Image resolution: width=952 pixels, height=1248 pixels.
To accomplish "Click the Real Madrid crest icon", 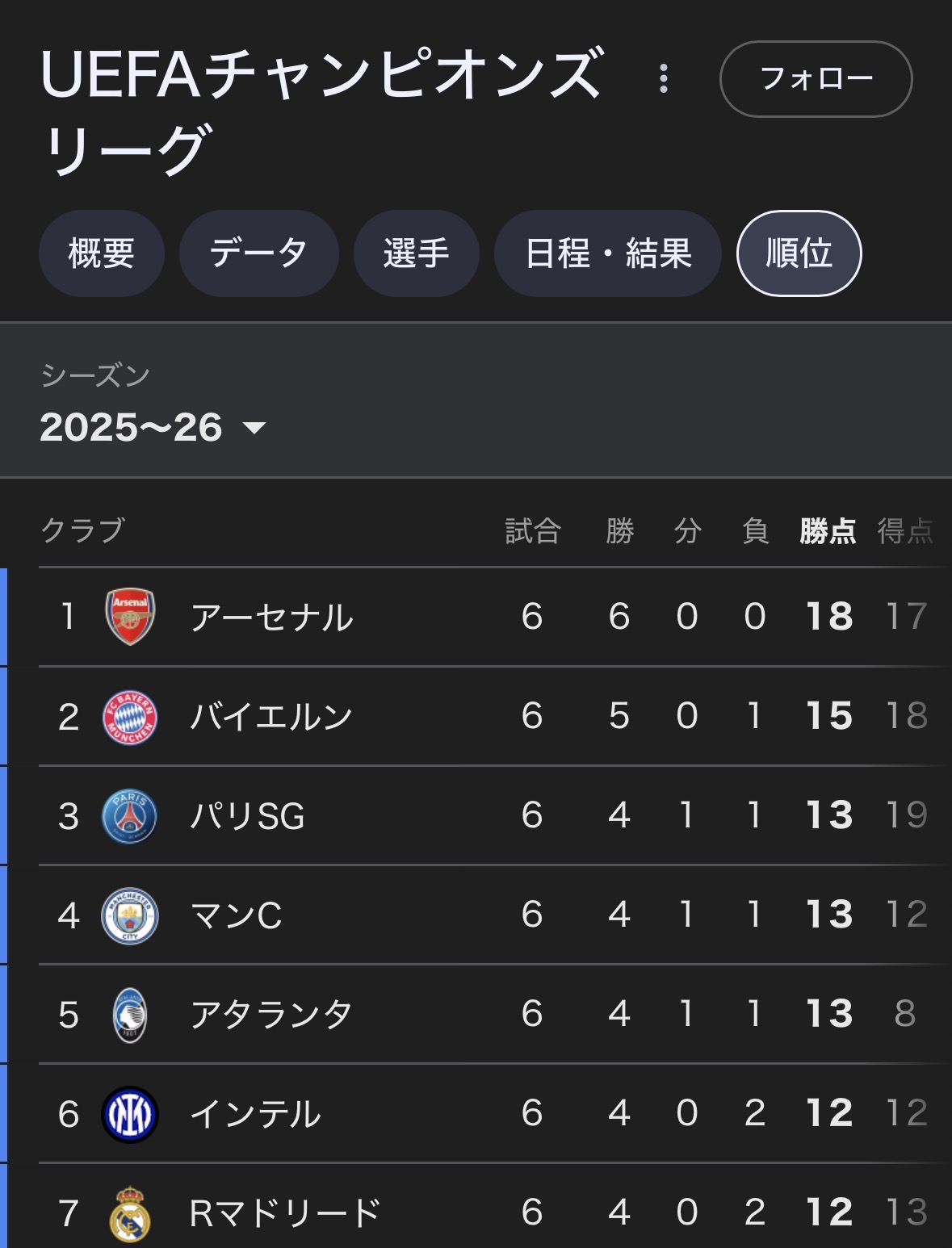I will (x=130, y=1213).
